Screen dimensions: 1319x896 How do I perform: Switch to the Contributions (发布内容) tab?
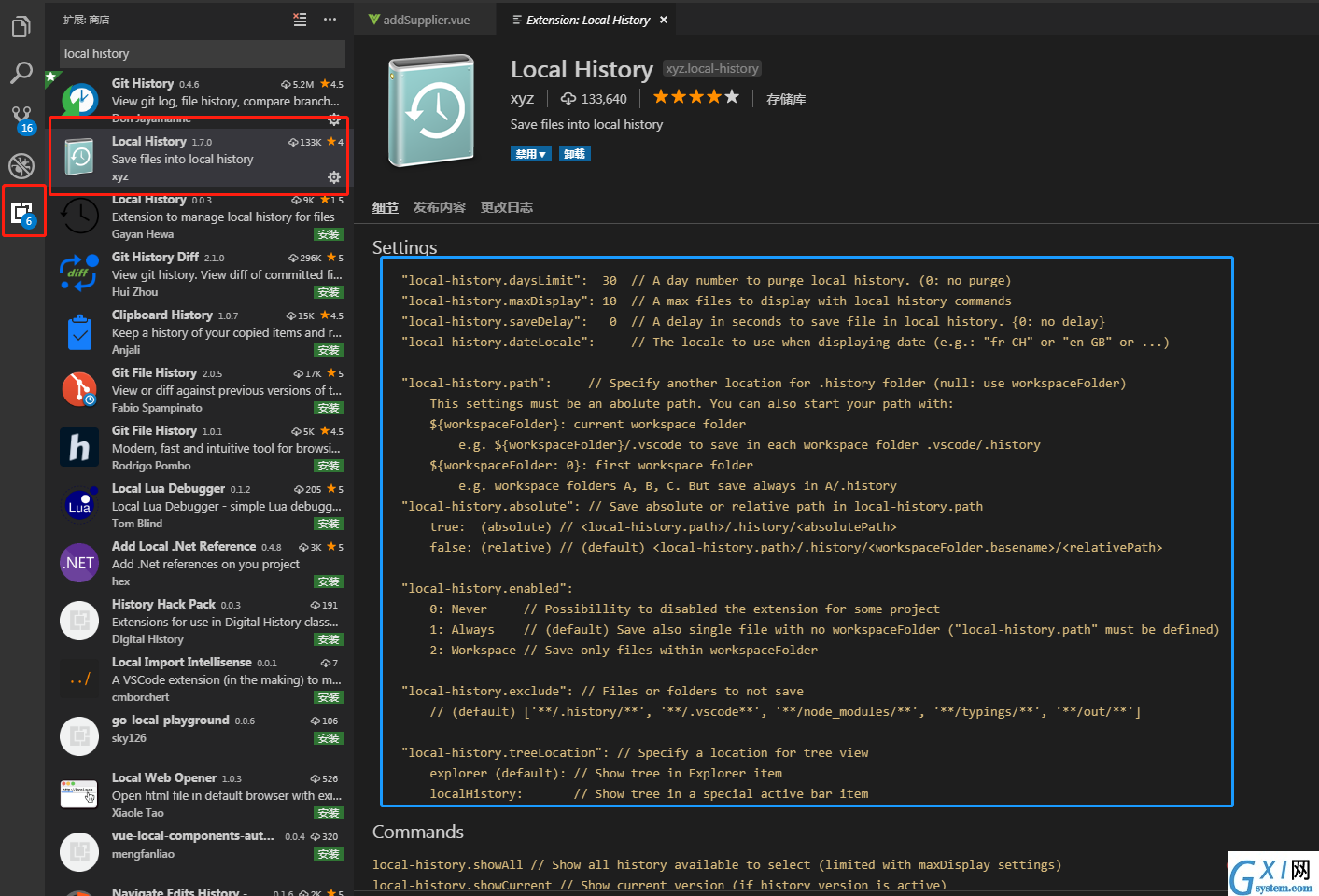(440, 207)
